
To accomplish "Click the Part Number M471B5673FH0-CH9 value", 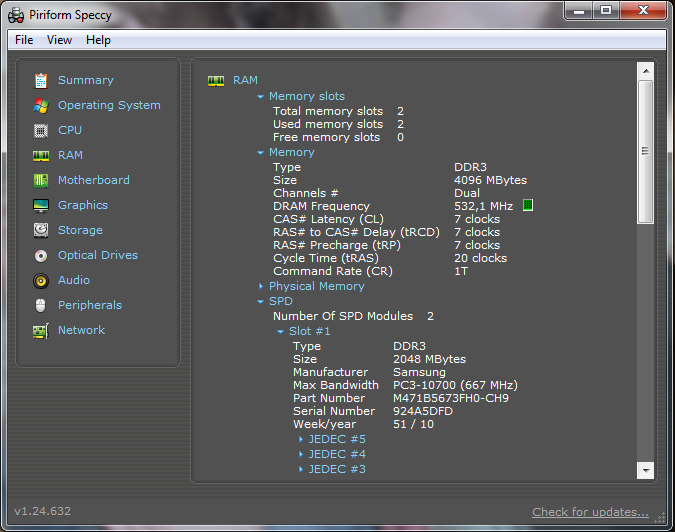I will (x=451, y=398).
